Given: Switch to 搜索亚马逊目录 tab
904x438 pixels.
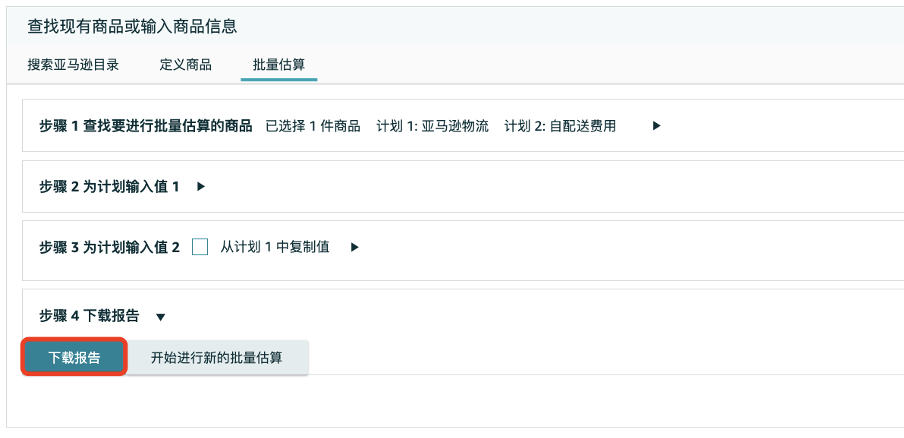Looking at the screenshot, I should [73, 65].
